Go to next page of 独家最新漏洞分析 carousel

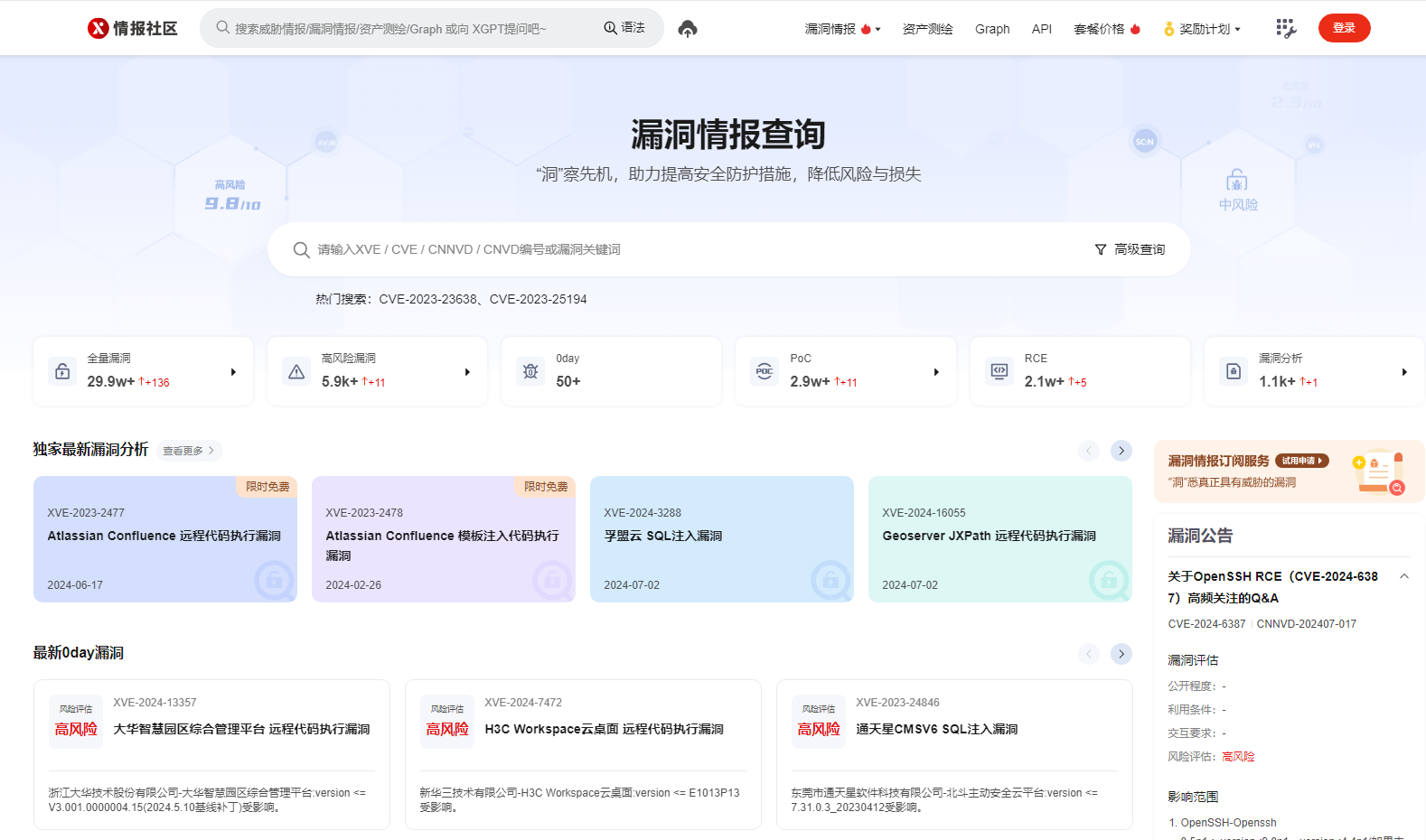tap(1121, 451)
